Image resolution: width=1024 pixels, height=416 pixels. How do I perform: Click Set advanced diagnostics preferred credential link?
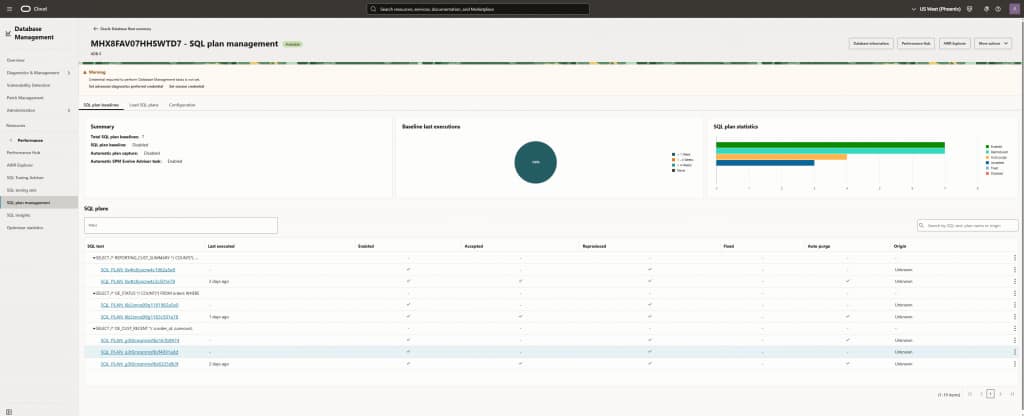(126, 86)
